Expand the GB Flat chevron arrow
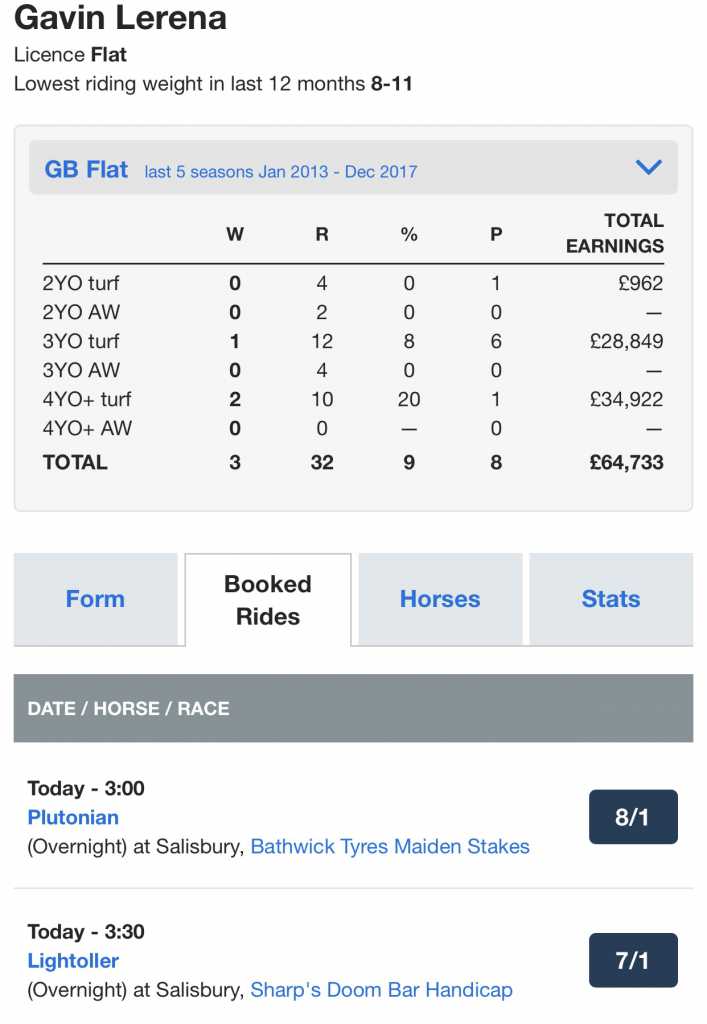The height and width of the screenshot is (1024, 707). click(x=649, y=168)
